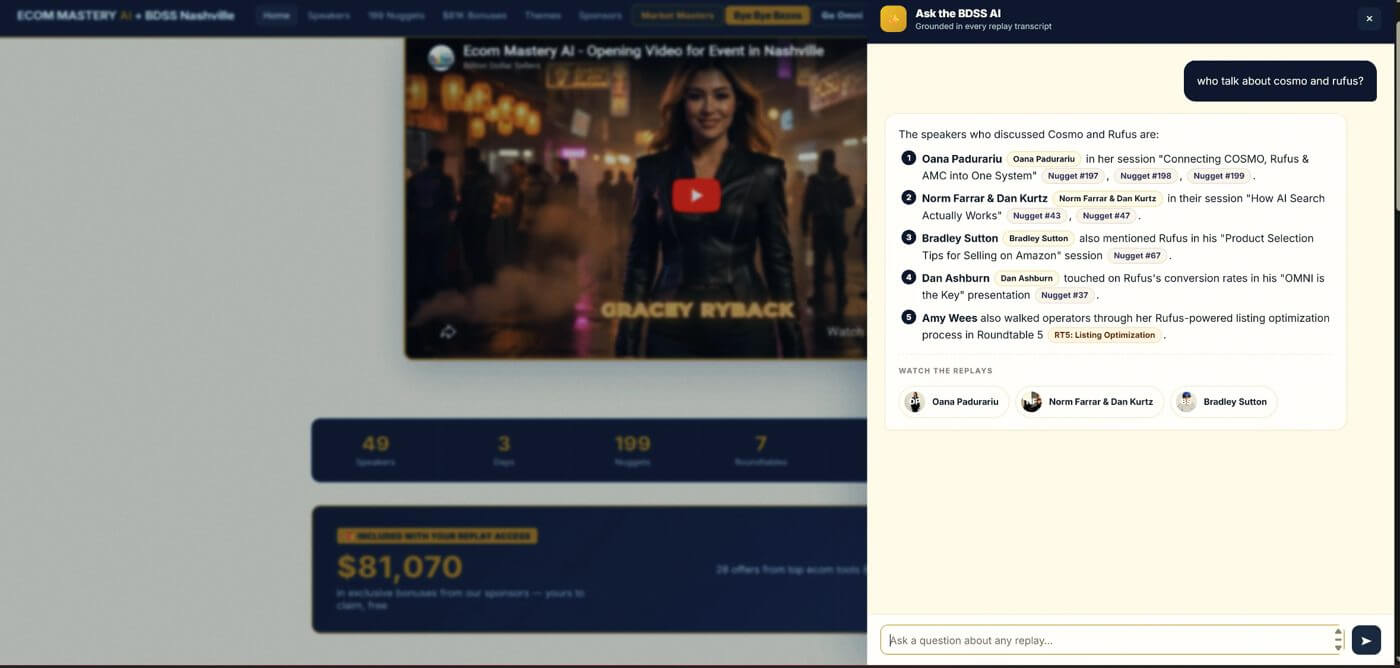Image resolution: width=1400 pixels, height=668 pixels.
Task: Open Nugget #198 reference chip
Action: click(x=1146, y=176)
